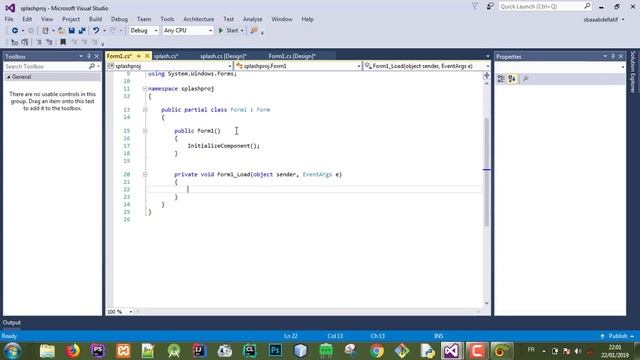
Task: Click the Navigate Backward toolbar icon
Action: tap(15, 31)
